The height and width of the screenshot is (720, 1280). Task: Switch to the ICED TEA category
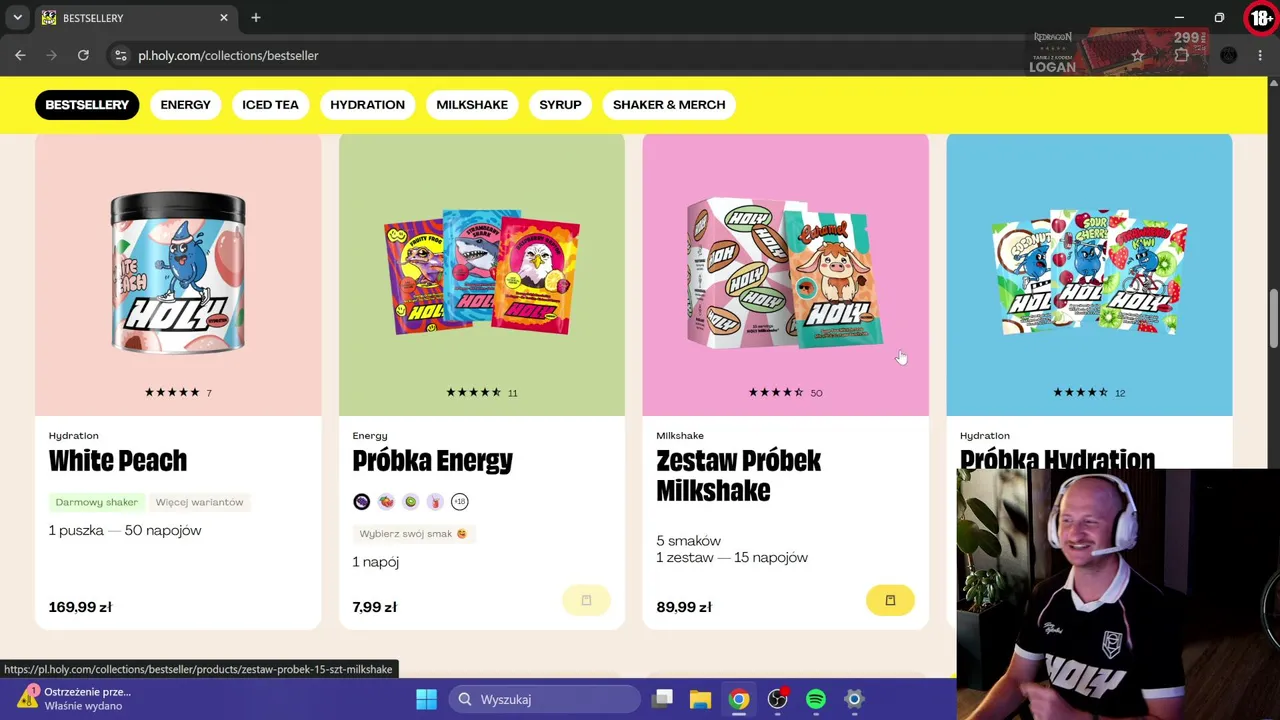click(x=270, y=105)
